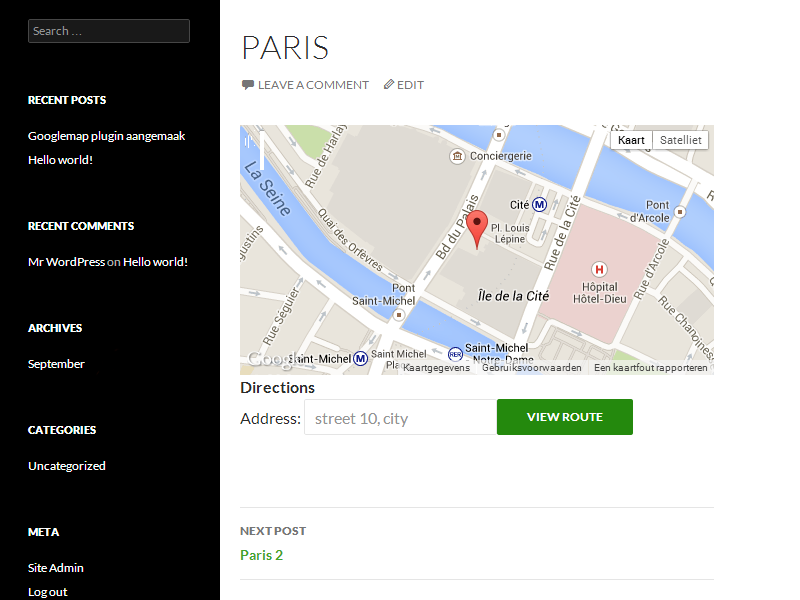Screen dimensions: 800x600
Task: Focus the Address input field
Action: pos(401,417)
